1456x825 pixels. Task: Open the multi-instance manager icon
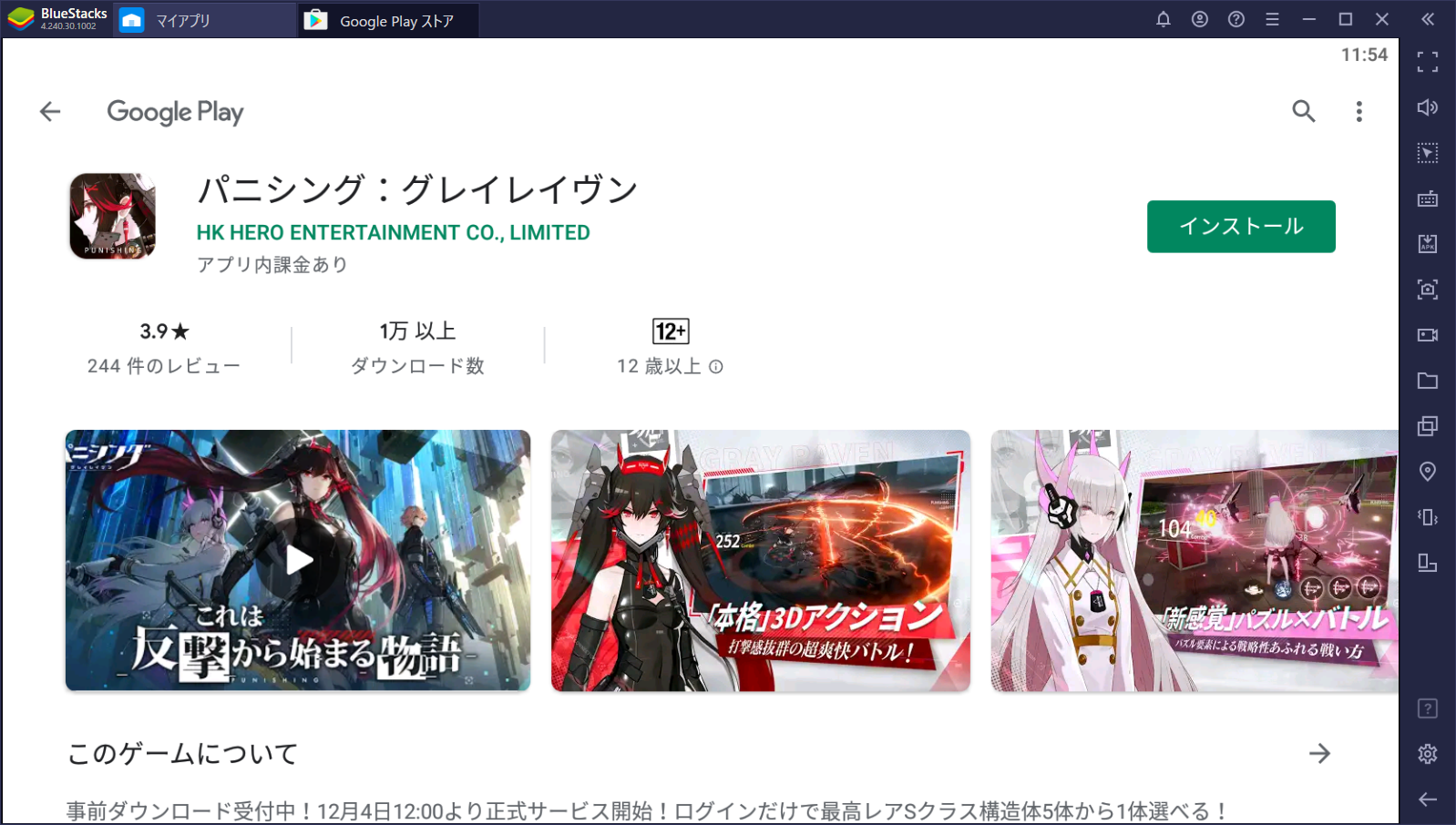tap(1428, 426)
